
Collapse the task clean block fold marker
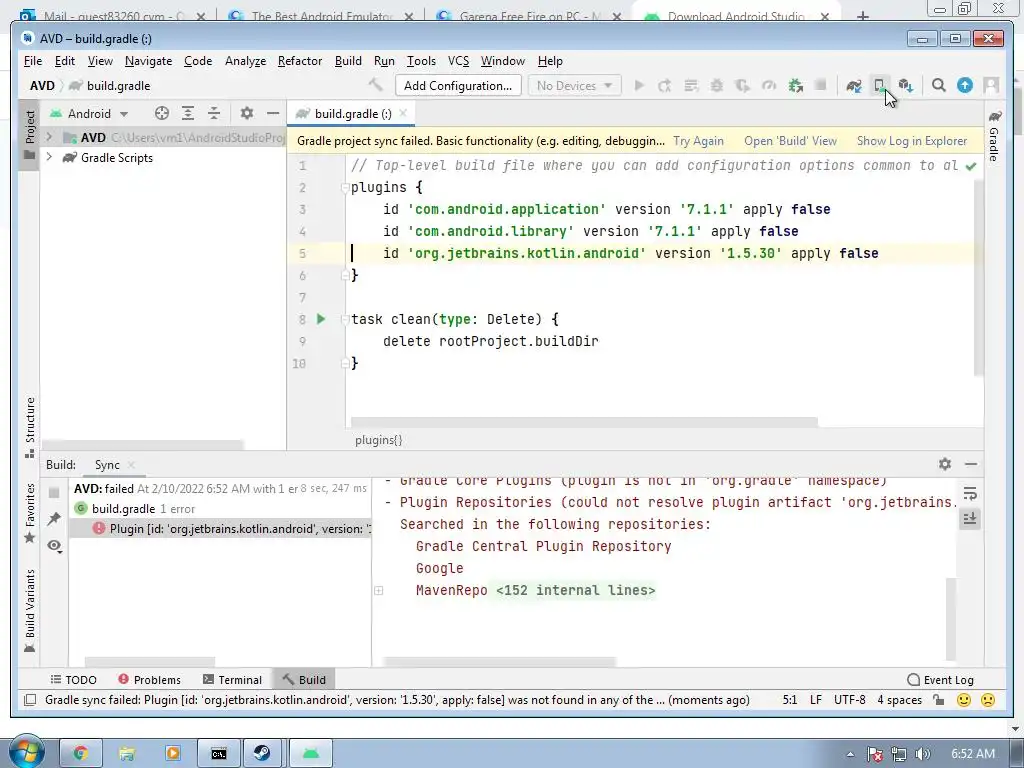tap(345, 319)
